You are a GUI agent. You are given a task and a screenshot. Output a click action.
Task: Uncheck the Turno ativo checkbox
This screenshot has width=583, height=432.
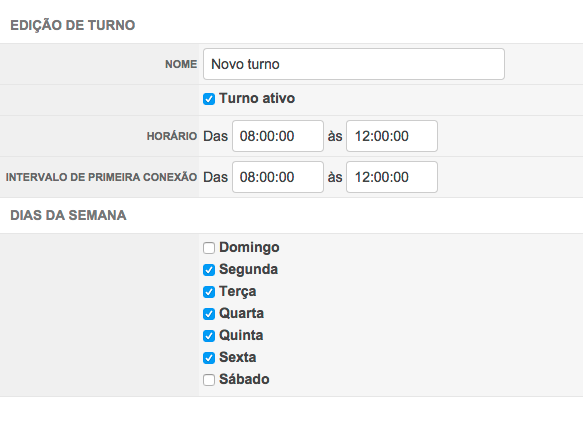[209, 99]
